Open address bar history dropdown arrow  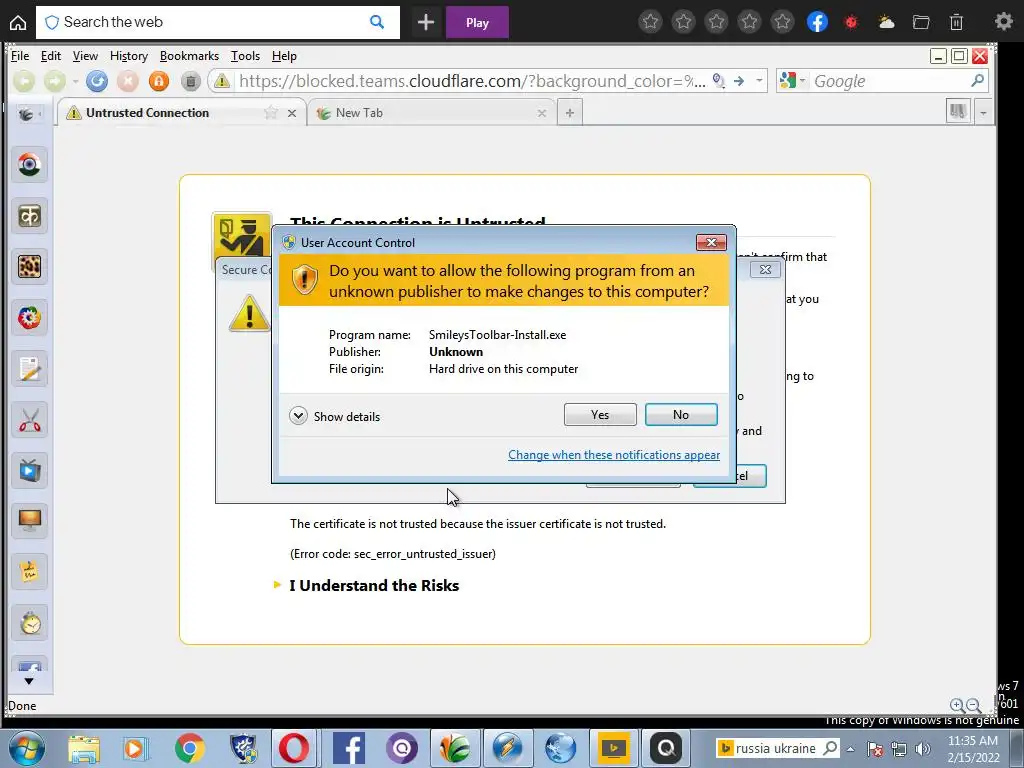(x=759, y=81)
